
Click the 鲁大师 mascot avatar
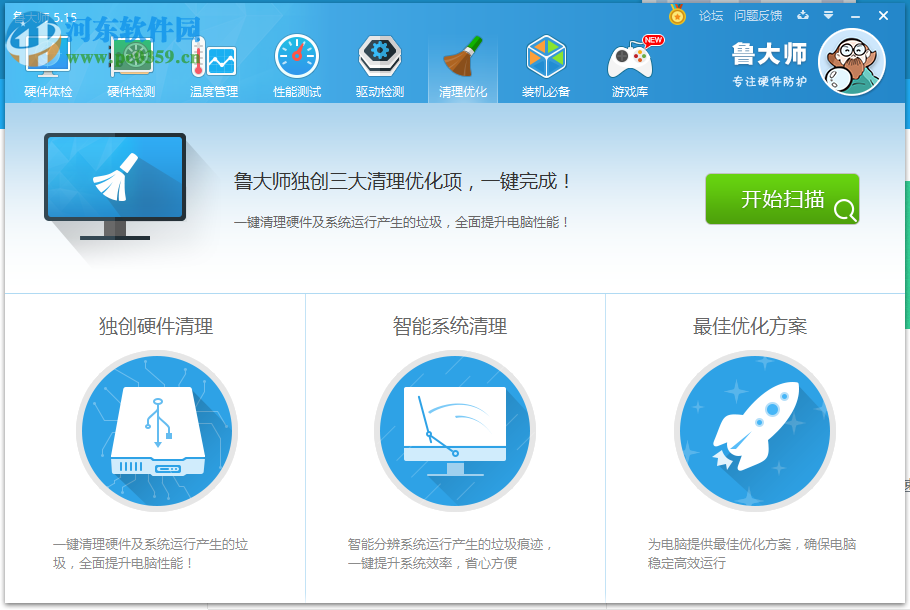pyautogui.click(x=851, y=62)
